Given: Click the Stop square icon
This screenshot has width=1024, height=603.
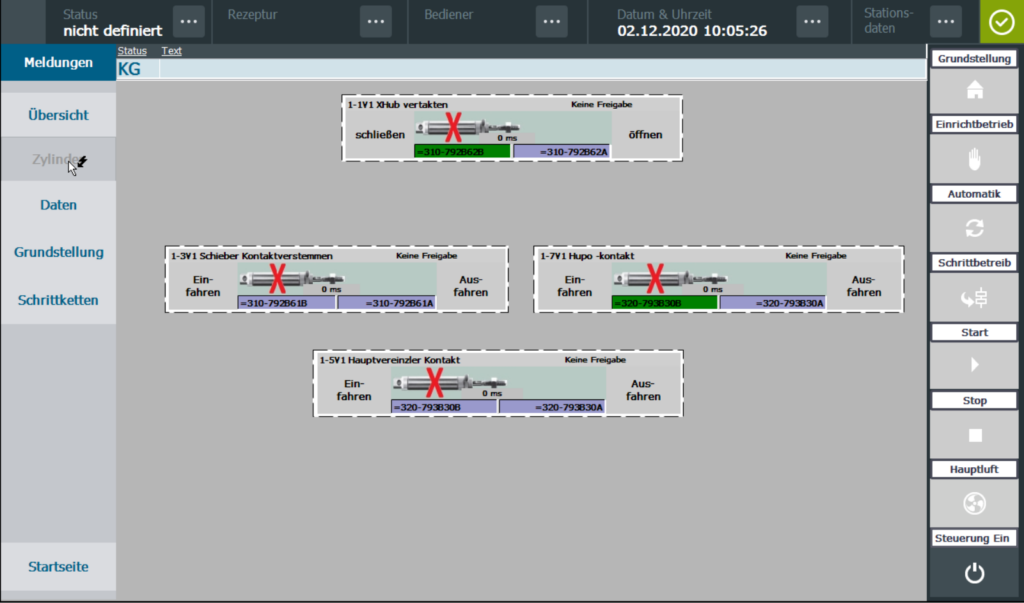Looking at the screenshot, I should (x=974, y=434).
